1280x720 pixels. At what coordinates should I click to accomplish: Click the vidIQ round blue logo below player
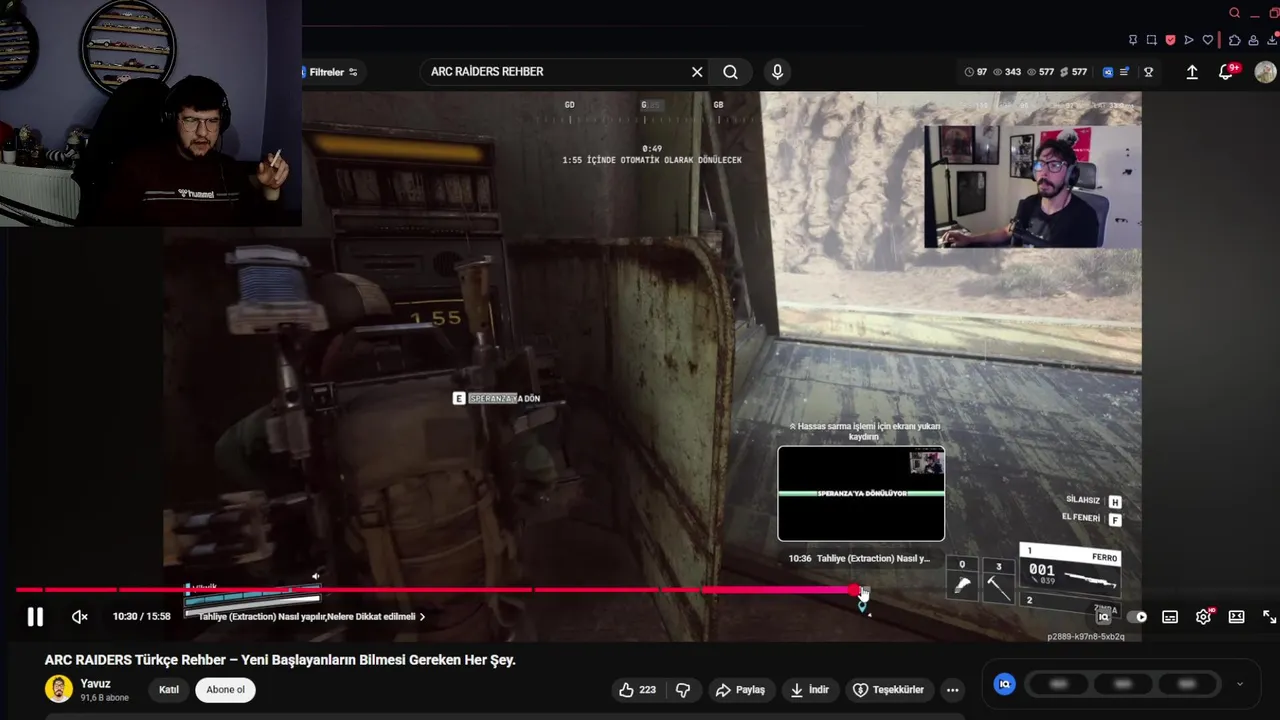click(1005, 684)
